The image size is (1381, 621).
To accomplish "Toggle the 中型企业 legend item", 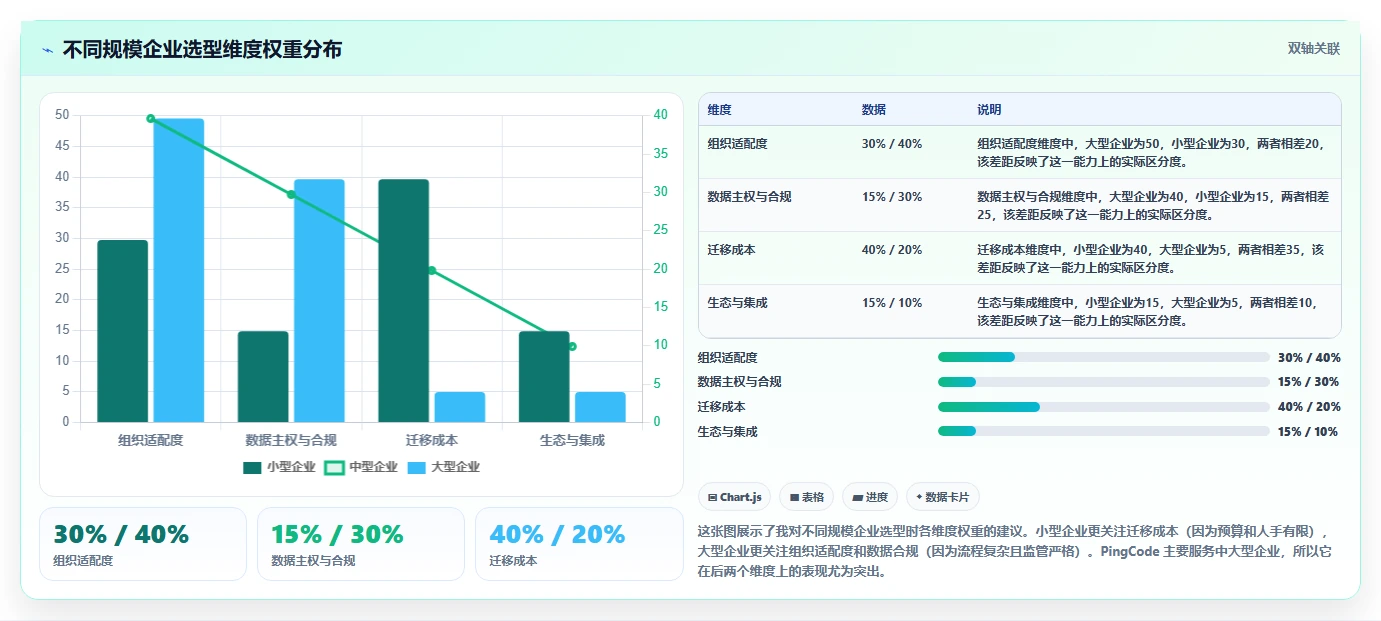I will (361, 467).
